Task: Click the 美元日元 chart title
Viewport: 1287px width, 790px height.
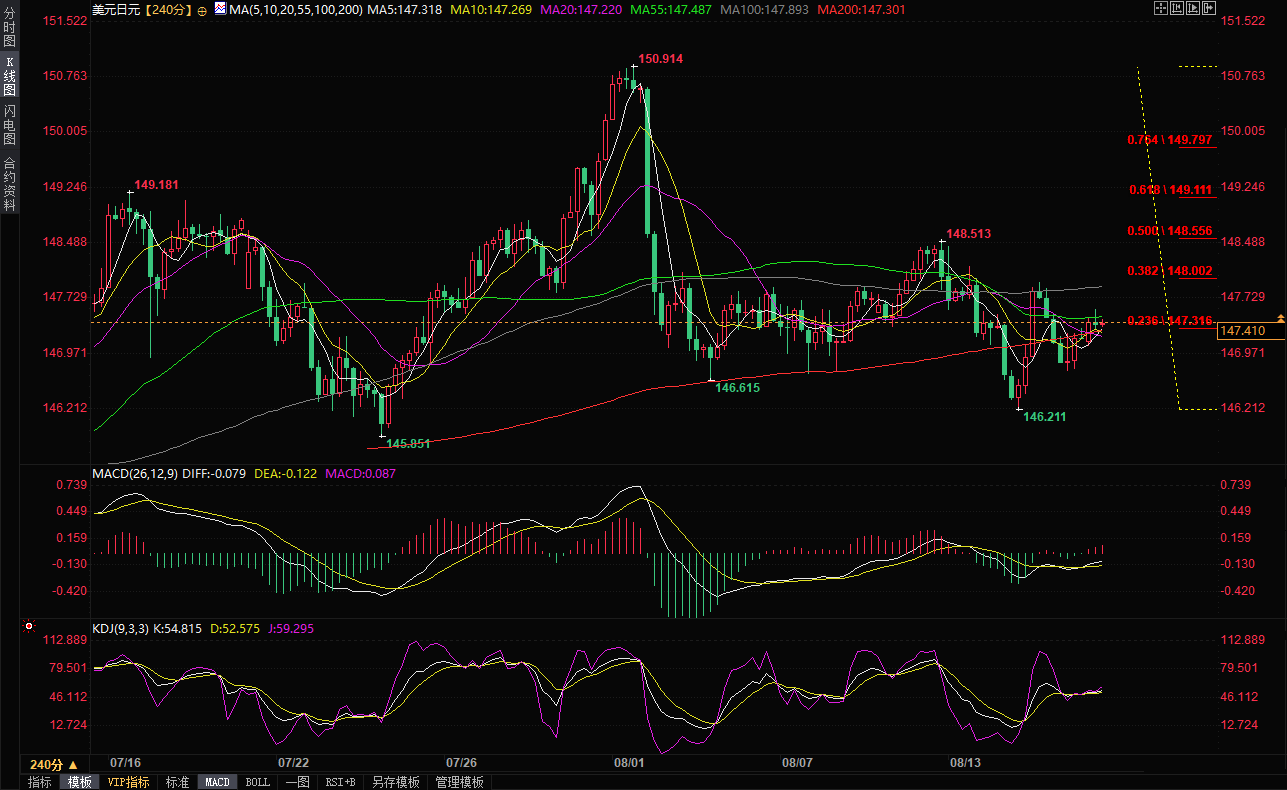Action: tap(118, 10)
